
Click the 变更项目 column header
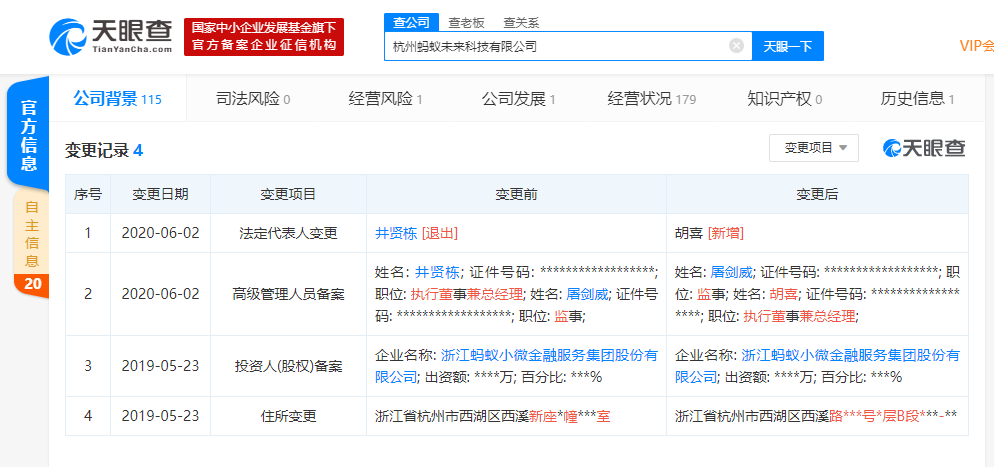coord(288,195)
